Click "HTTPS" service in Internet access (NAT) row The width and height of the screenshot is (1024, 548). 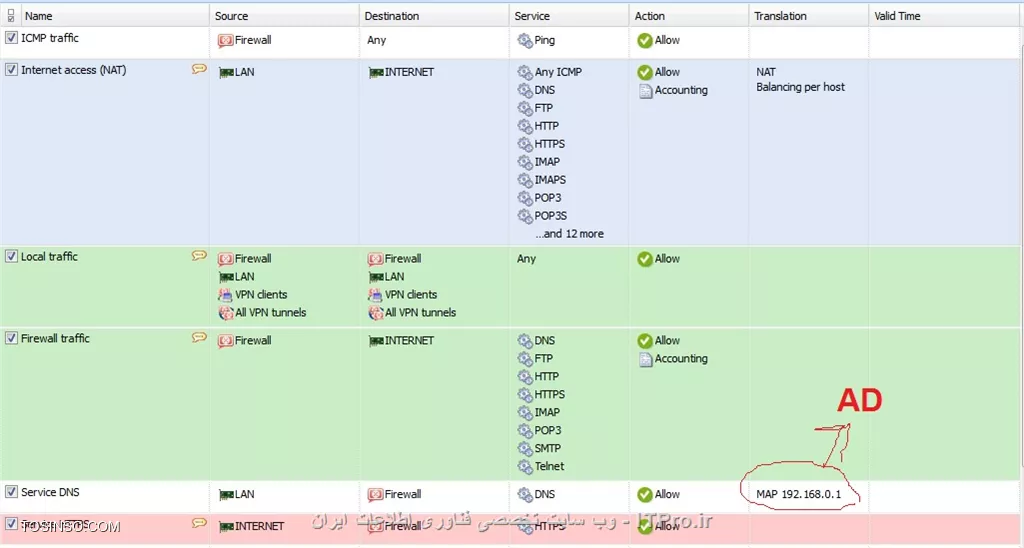[x=550, y=144]
